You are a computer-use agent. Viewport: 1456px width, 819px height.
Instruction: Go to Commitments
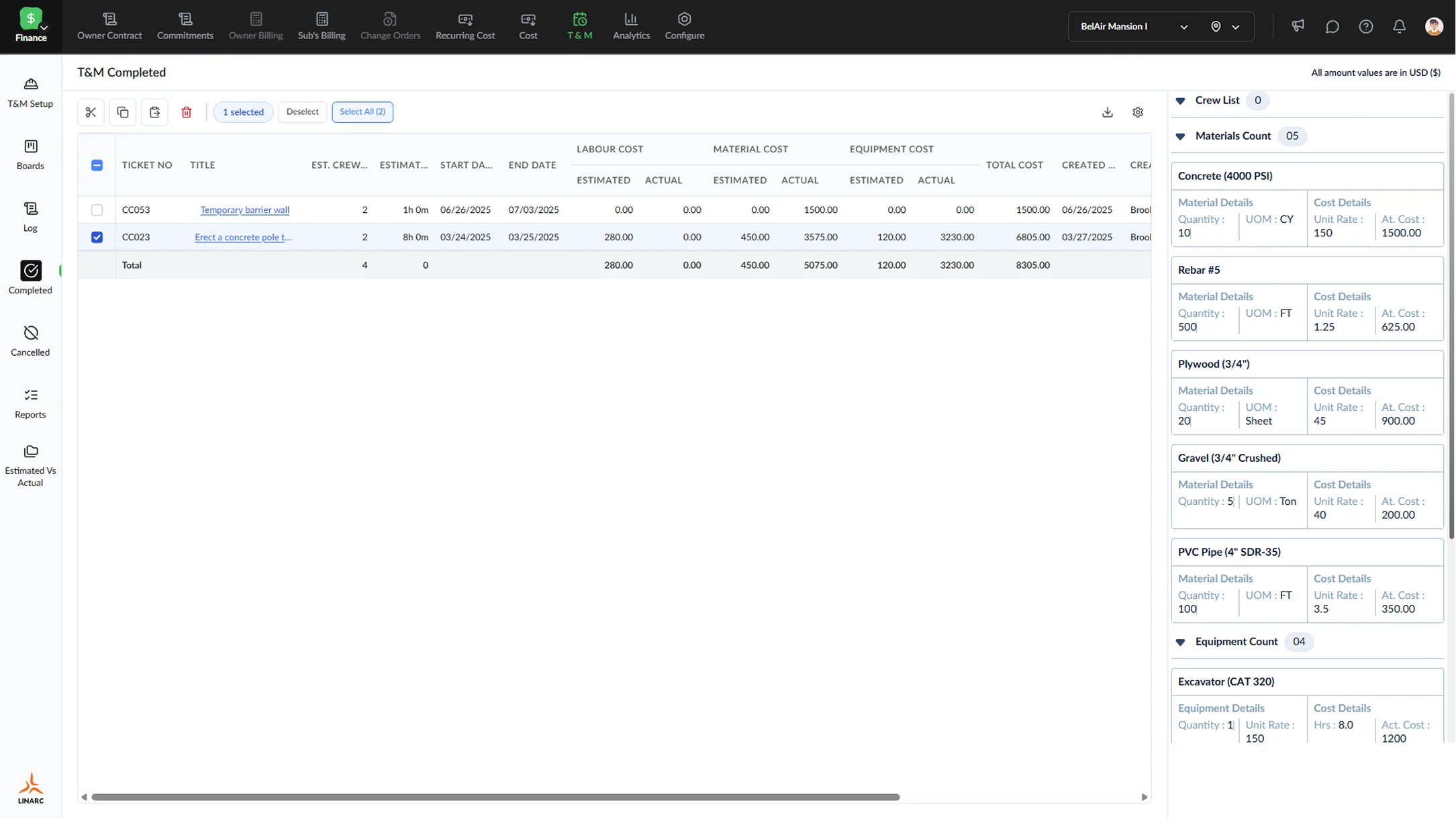[185, 27]
